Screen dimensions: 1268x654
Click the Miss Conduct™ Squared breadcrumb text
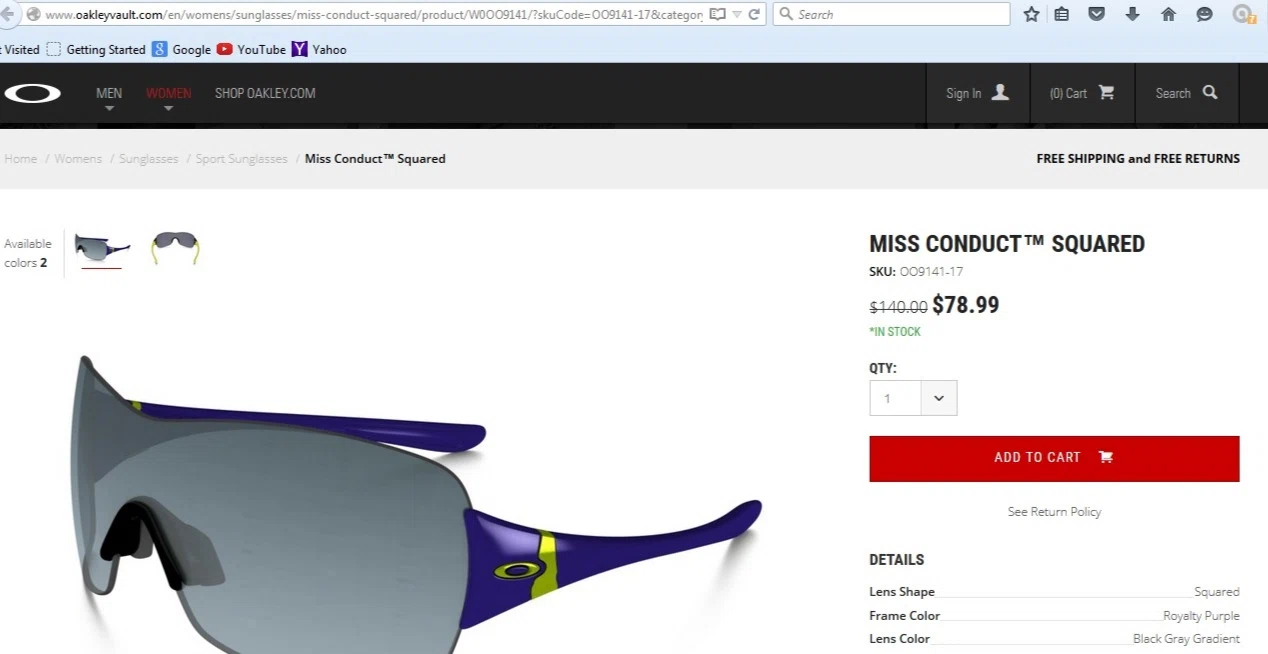coord(375,158)
